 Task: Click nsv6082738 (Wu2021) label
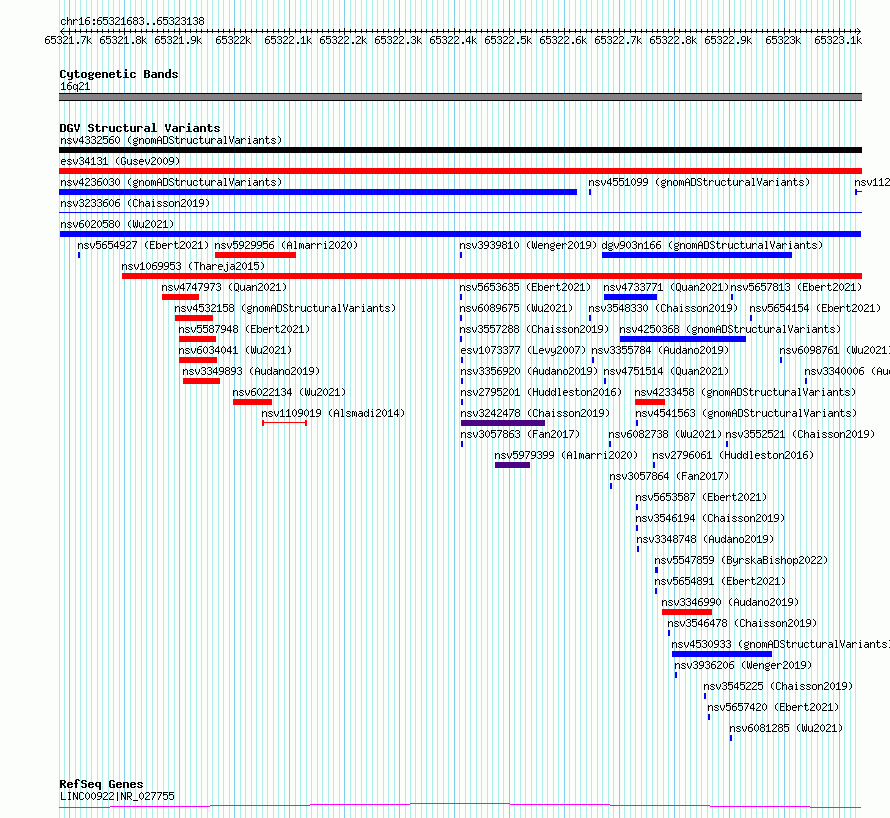coord(665,434)
